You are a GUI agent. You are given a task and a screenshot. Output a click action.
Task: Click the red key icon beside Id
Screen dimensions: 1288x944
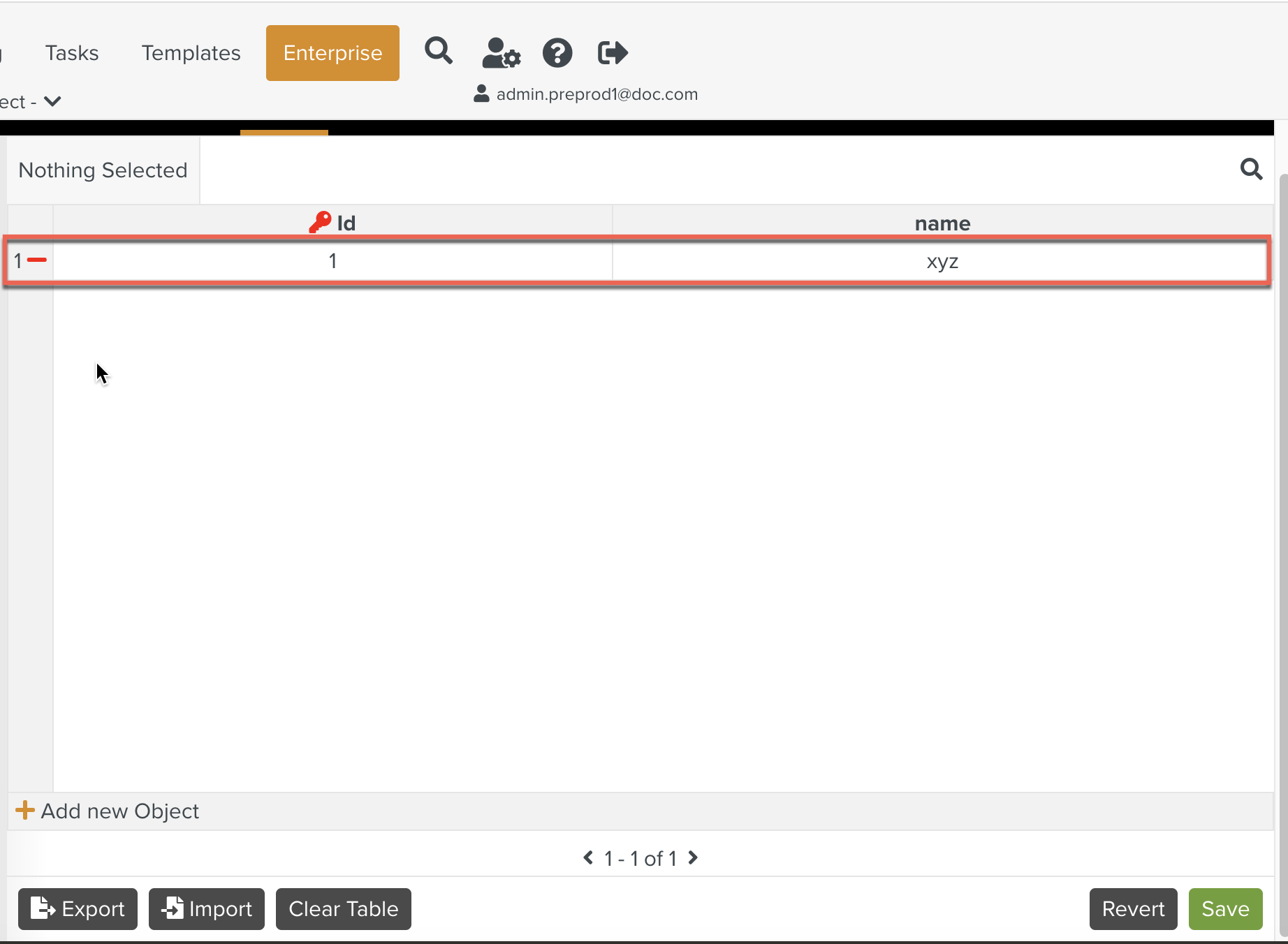tap(320, 223)
